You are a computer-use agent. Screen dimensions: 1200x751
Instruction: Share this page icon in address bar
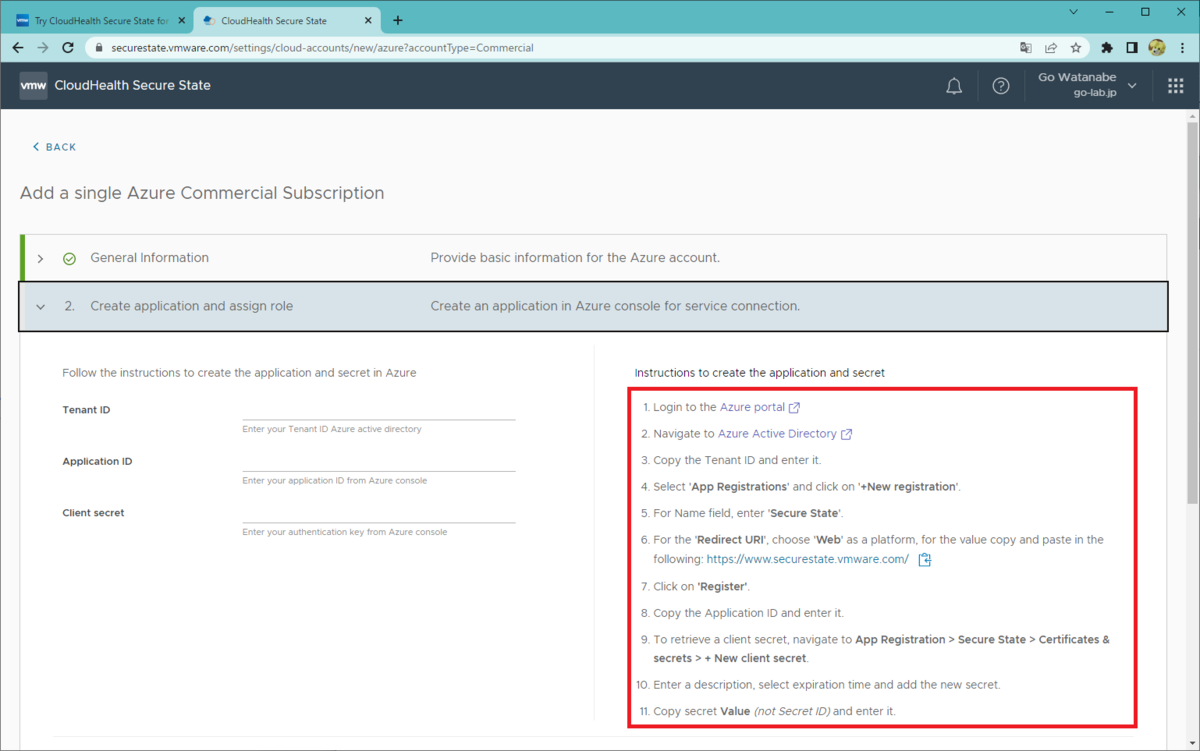1051,47
